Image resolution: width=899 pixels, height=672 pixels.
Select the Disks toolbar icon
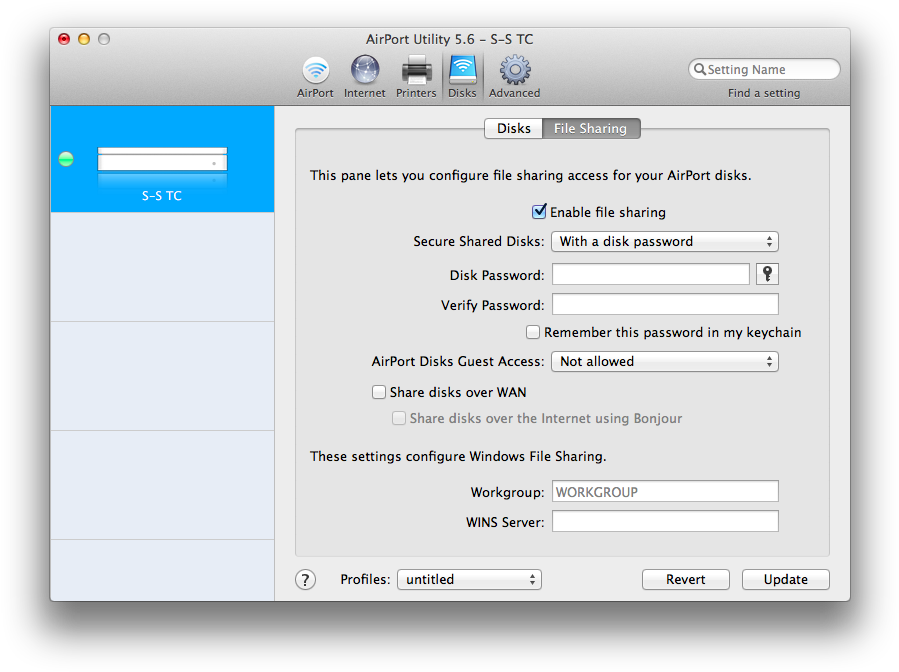[x=462, y=77]
